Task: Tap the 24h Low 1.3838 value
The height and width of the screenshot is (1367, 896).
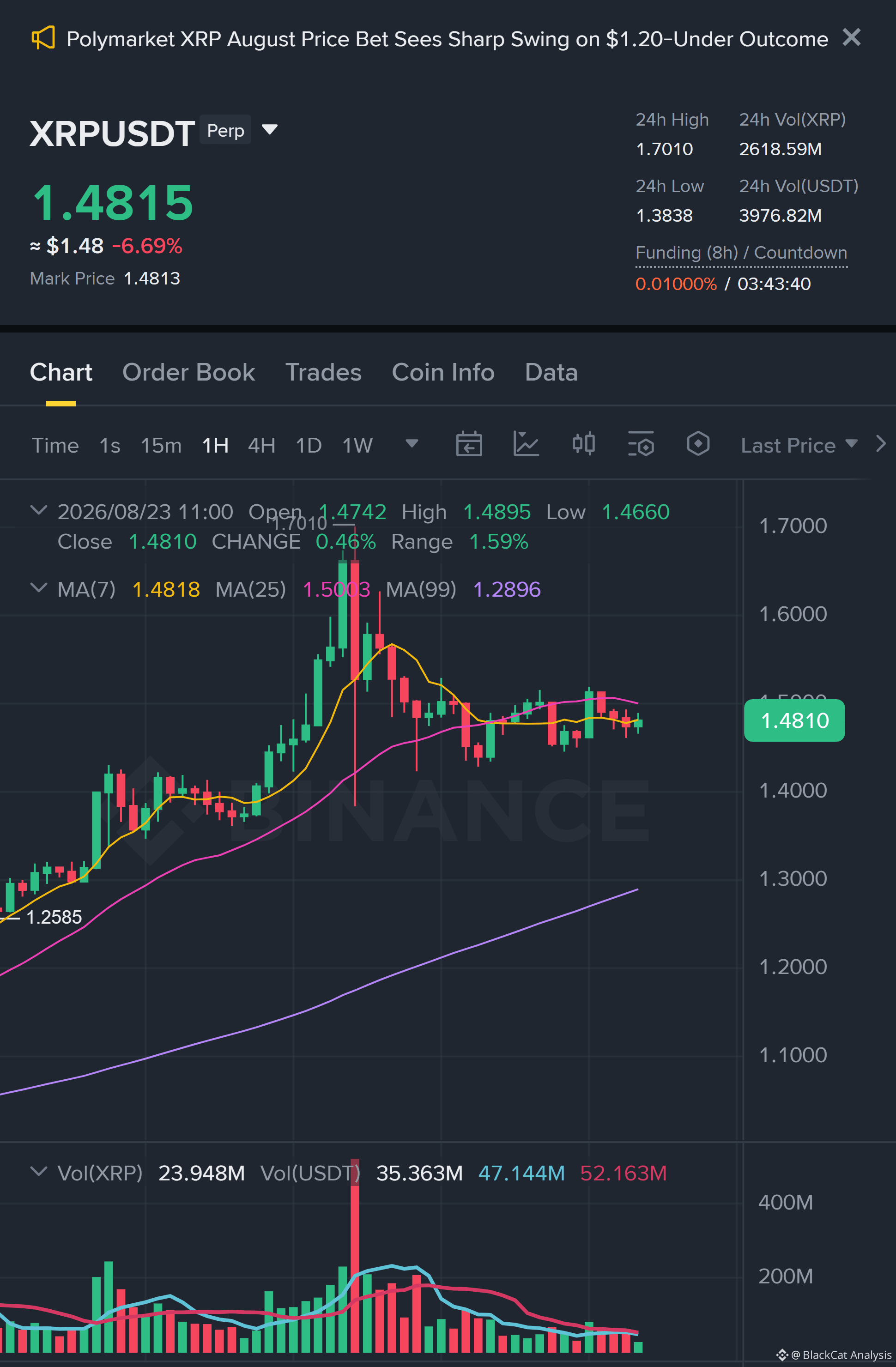Action: (665, 216)
